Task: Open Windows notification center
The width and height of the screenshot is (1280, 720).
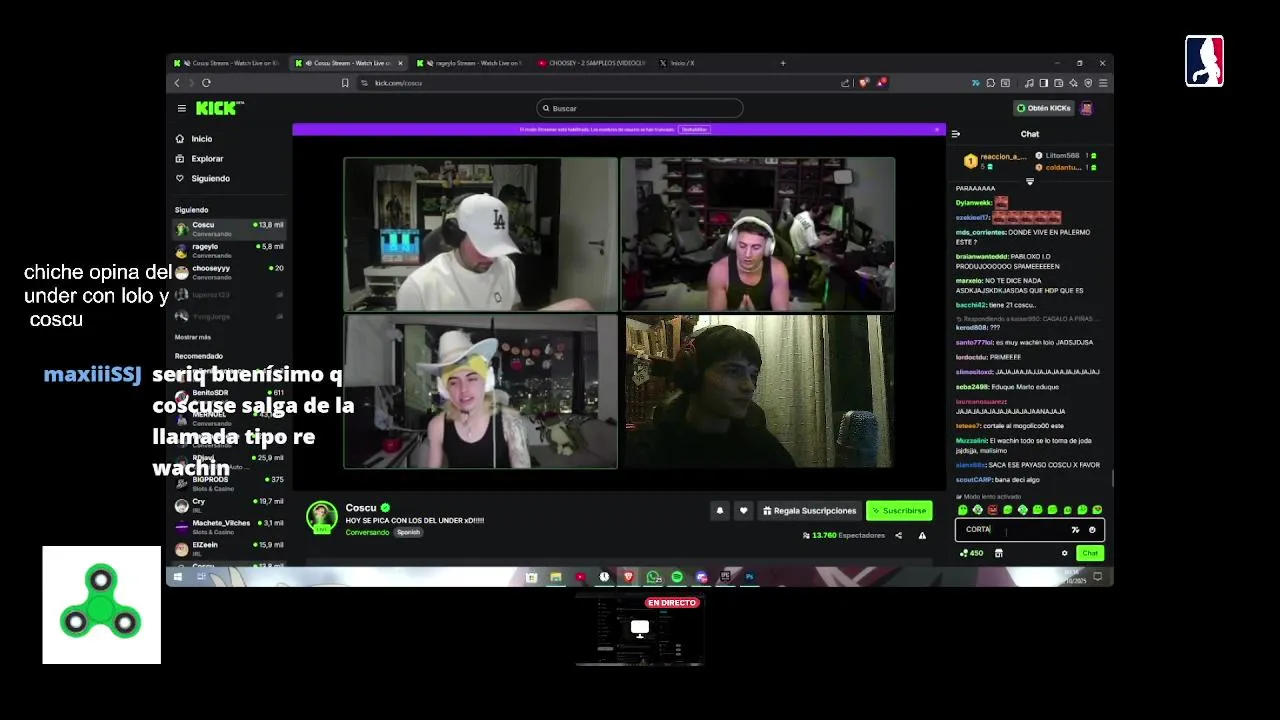Action: [x=1097, y=577]
